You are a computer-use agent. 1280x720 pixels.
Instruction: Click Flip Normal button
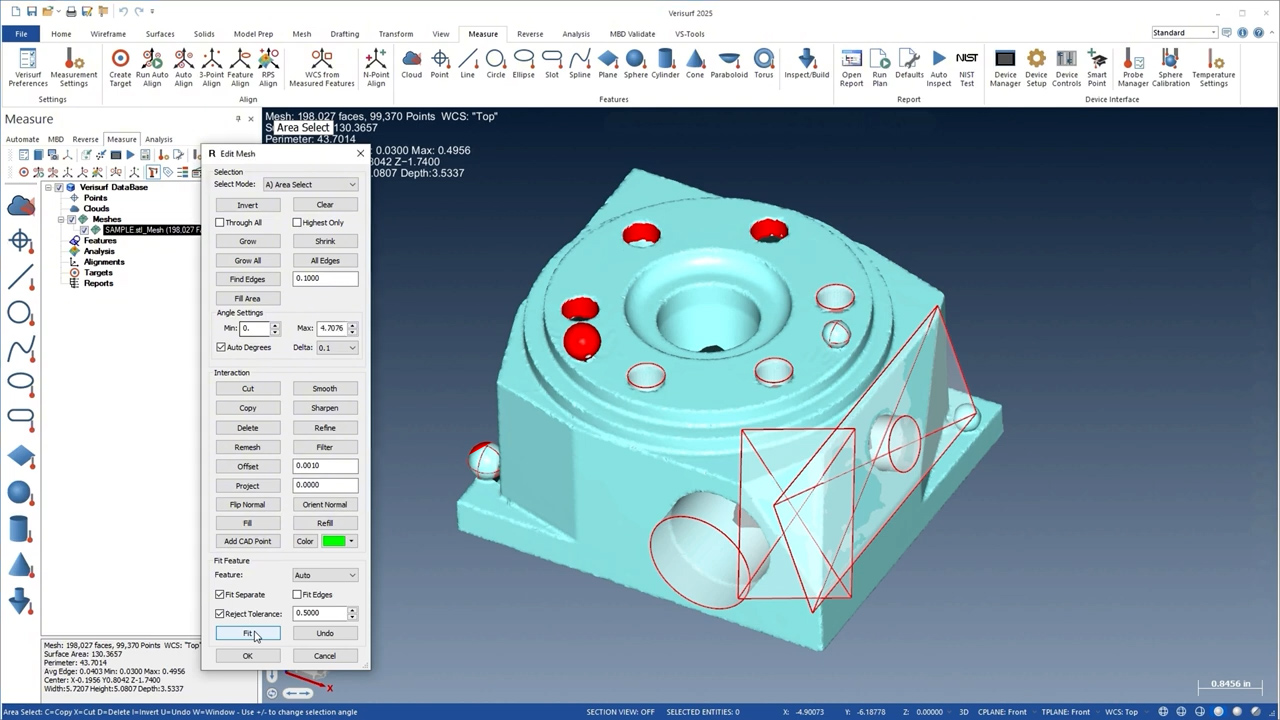pos(247,504)
